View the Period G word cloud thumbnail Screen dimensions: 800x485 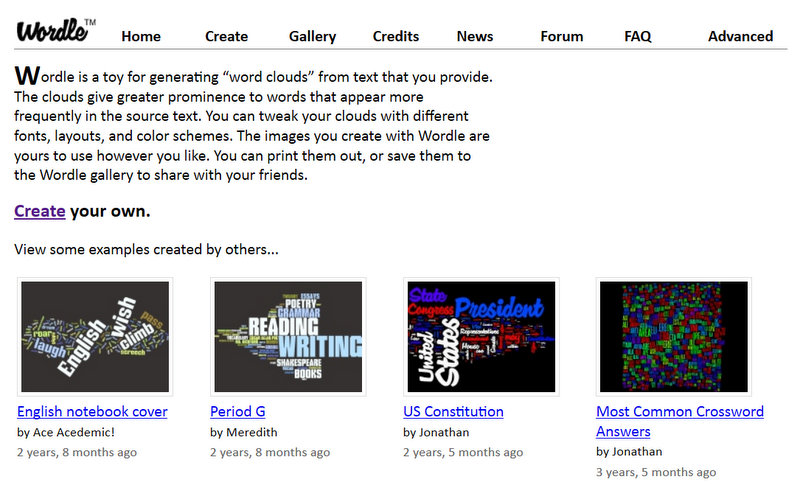click(x=288, y=337)
